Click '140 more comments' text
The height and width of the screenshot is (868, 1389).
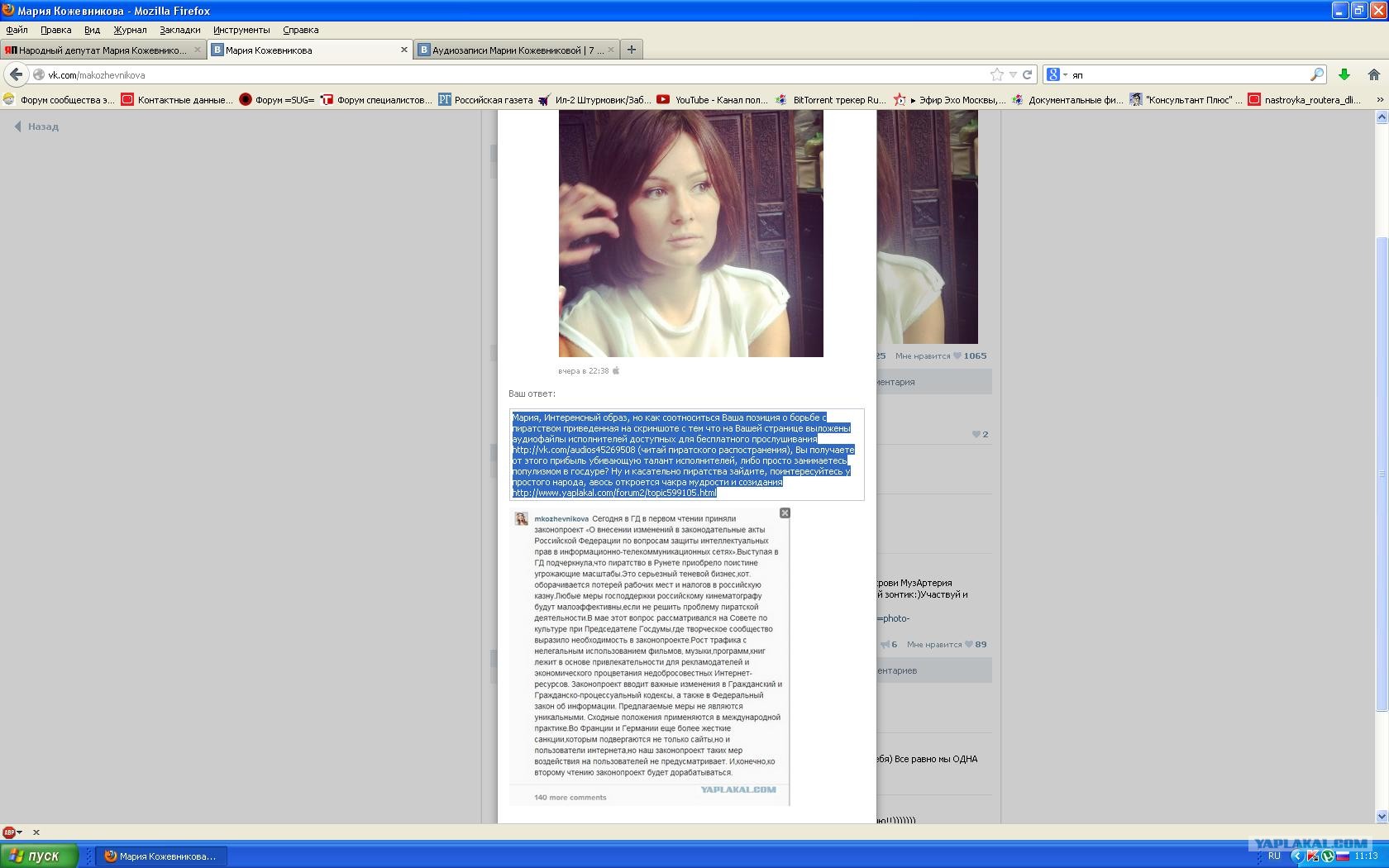pyautogui.click(x=570, y=798)
